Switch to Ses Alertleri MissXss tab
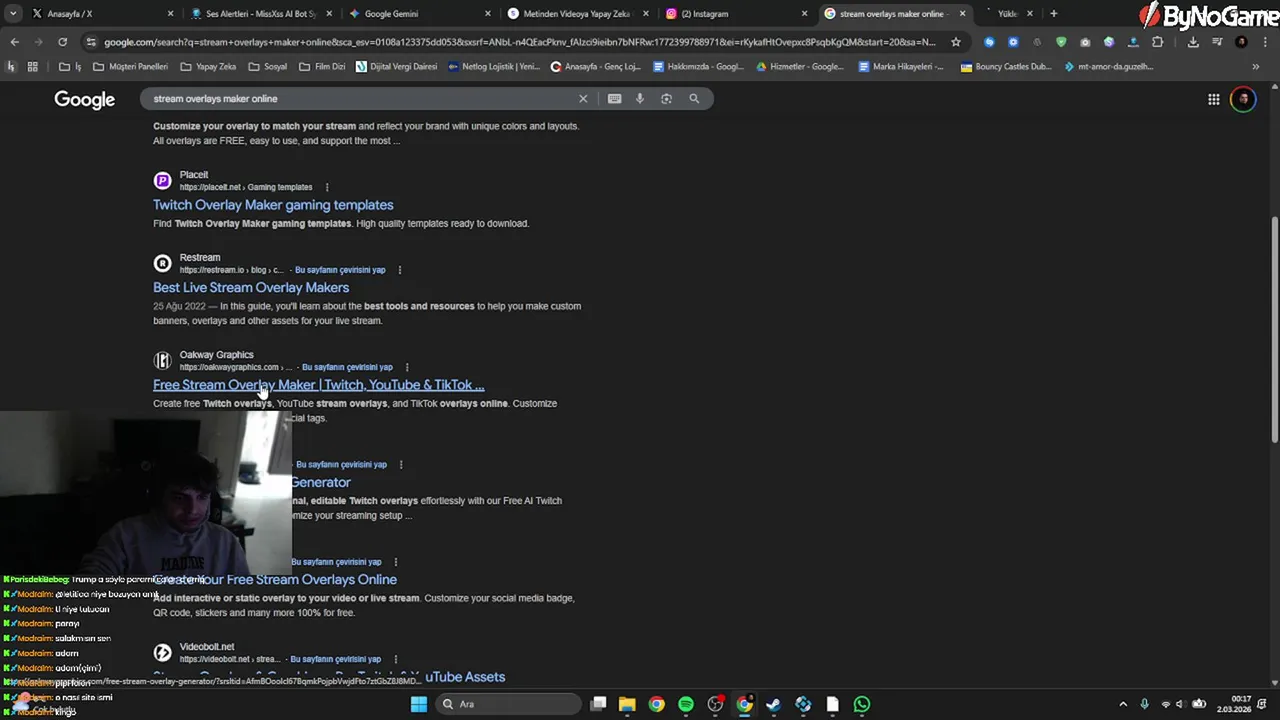The height and width of the screenshot is (720, 1280). point(262,14)
